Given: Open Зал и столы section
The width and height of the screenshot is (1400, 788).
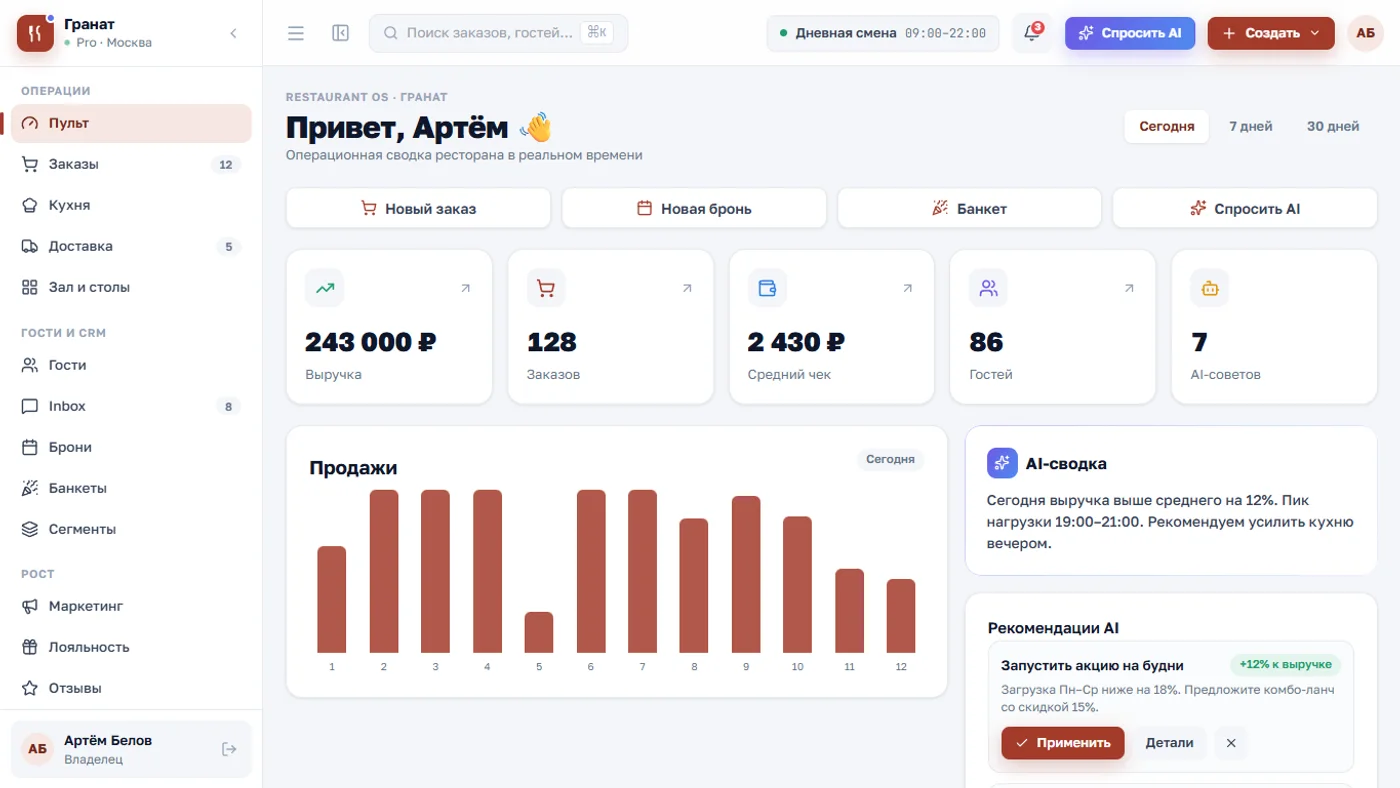Looking at the screenshot, I should (131, 287).
